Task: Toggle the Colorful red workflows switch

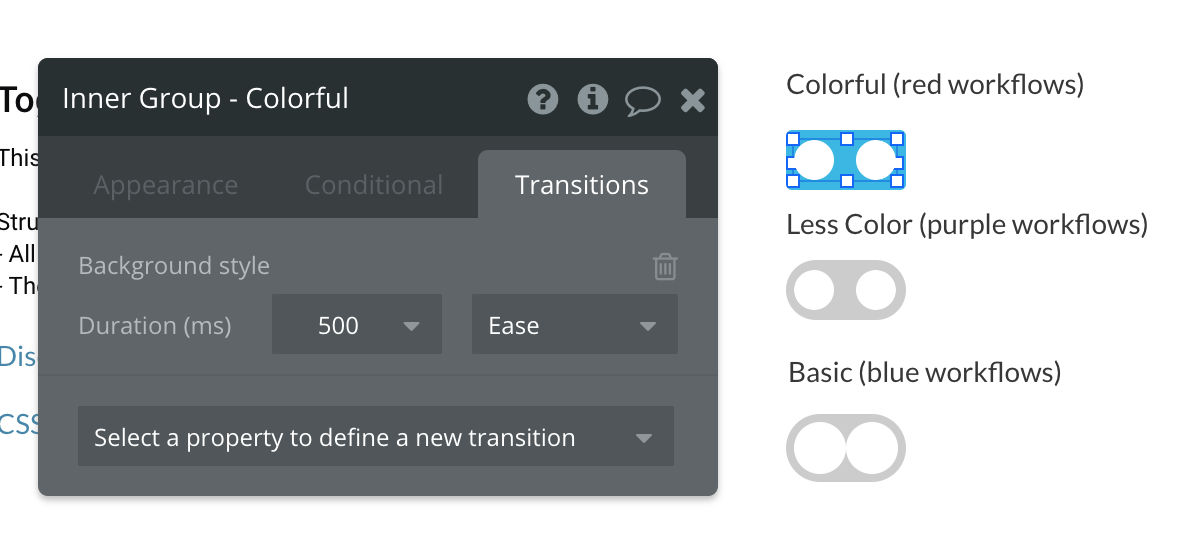Action: click(x=845, y=160)
